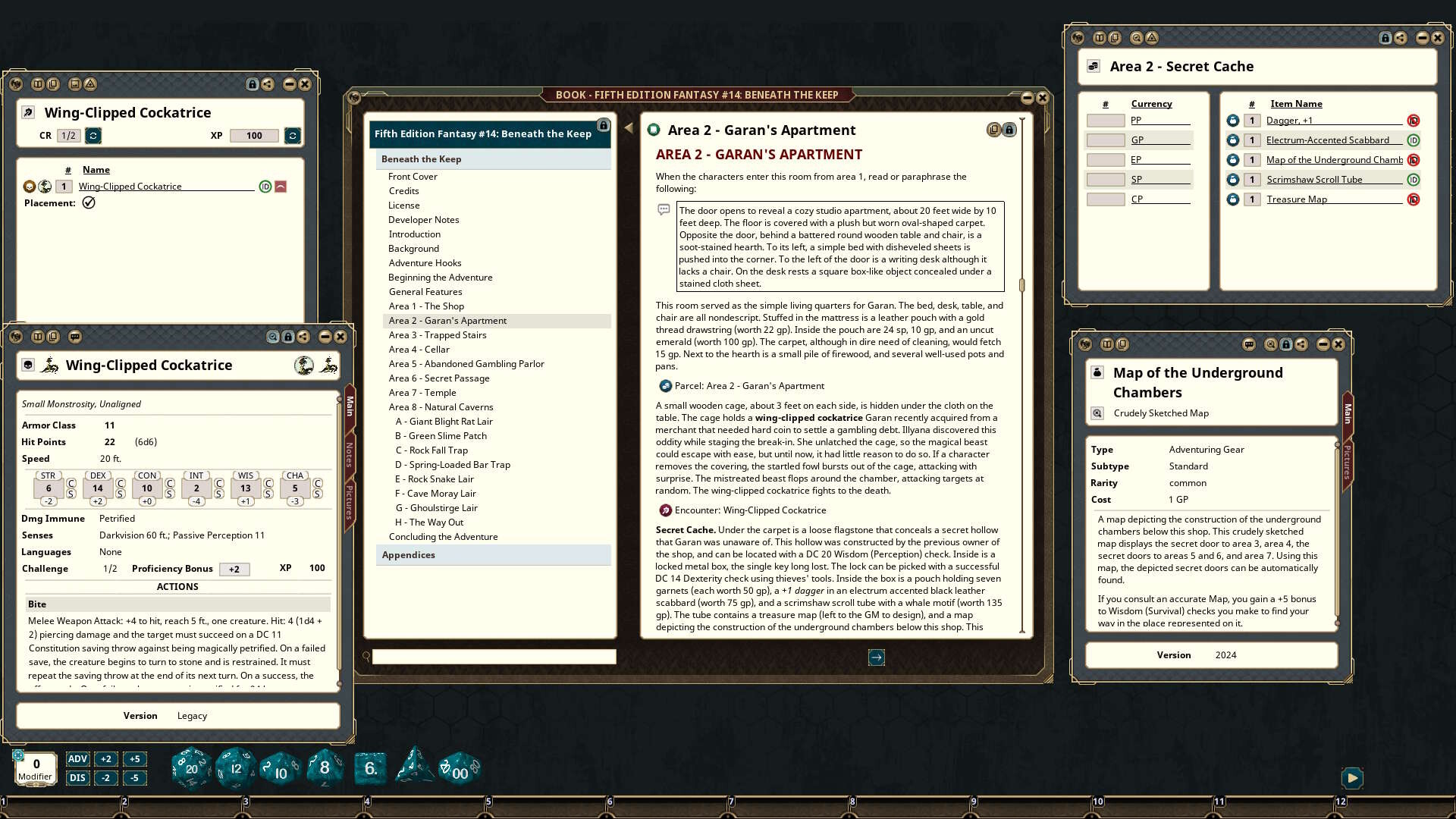
Task: Open the Parcel: Area 2 - Garan's Apartment link icon
Action: pyautogui.click(x=665, y=386)
